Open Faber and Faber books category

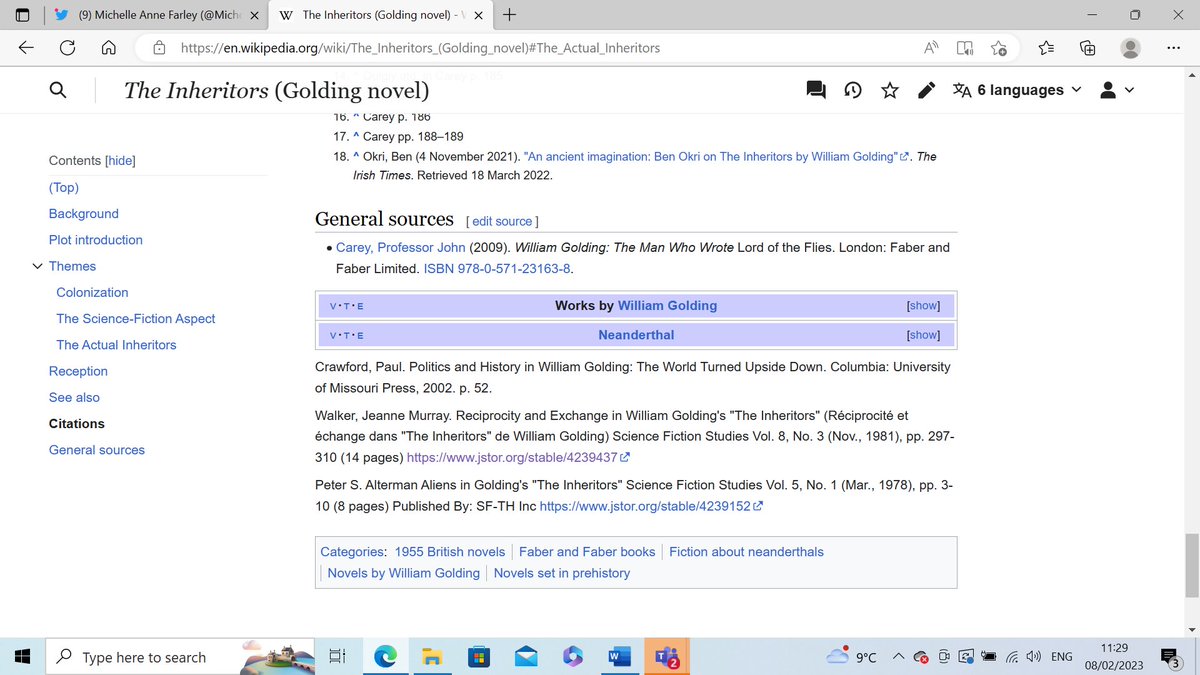[587, 552]
